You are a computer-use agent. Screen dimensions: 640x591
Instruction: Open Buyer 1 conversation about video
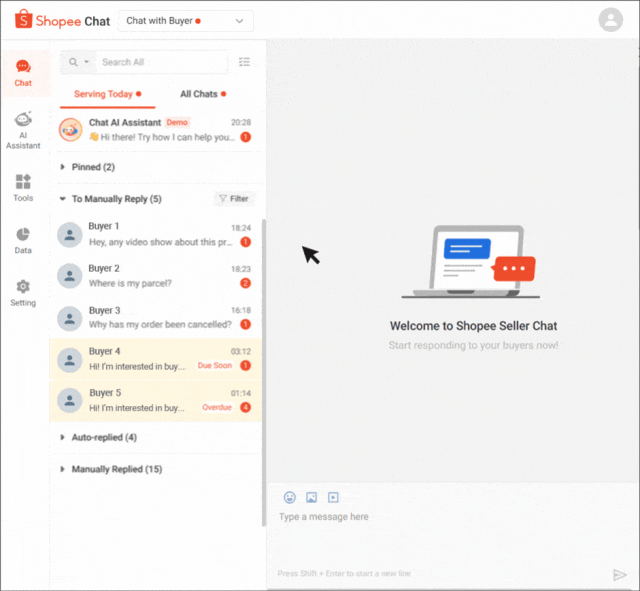click(155, 235)
